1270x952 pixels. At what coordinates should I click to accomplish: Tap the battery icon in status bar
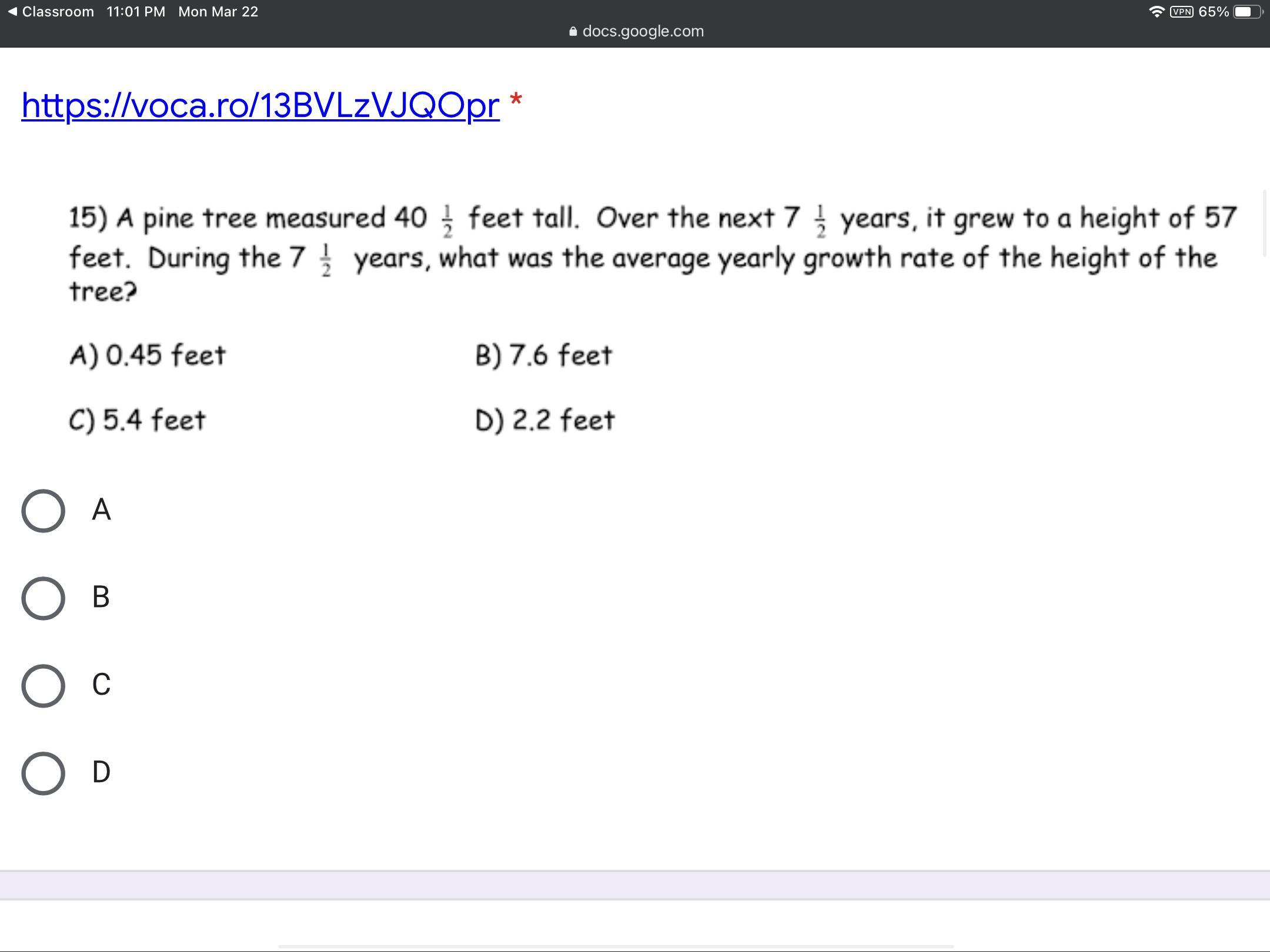point(1247,12)
